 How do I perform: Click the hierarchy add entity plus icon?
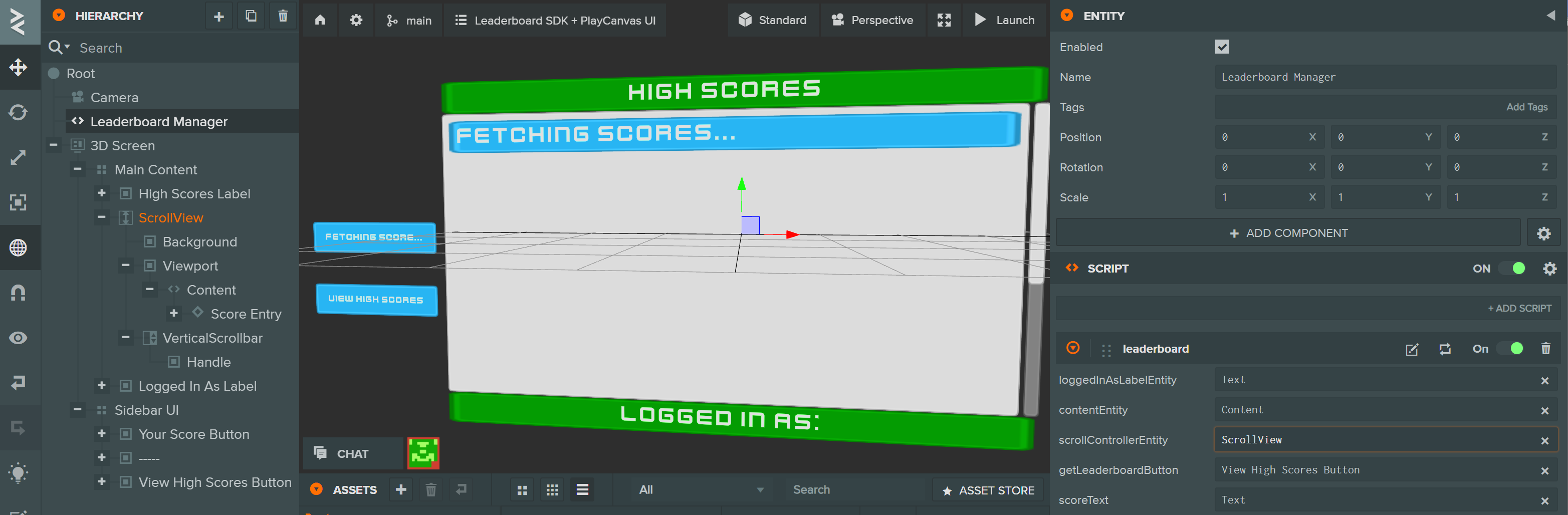[219, 17]
